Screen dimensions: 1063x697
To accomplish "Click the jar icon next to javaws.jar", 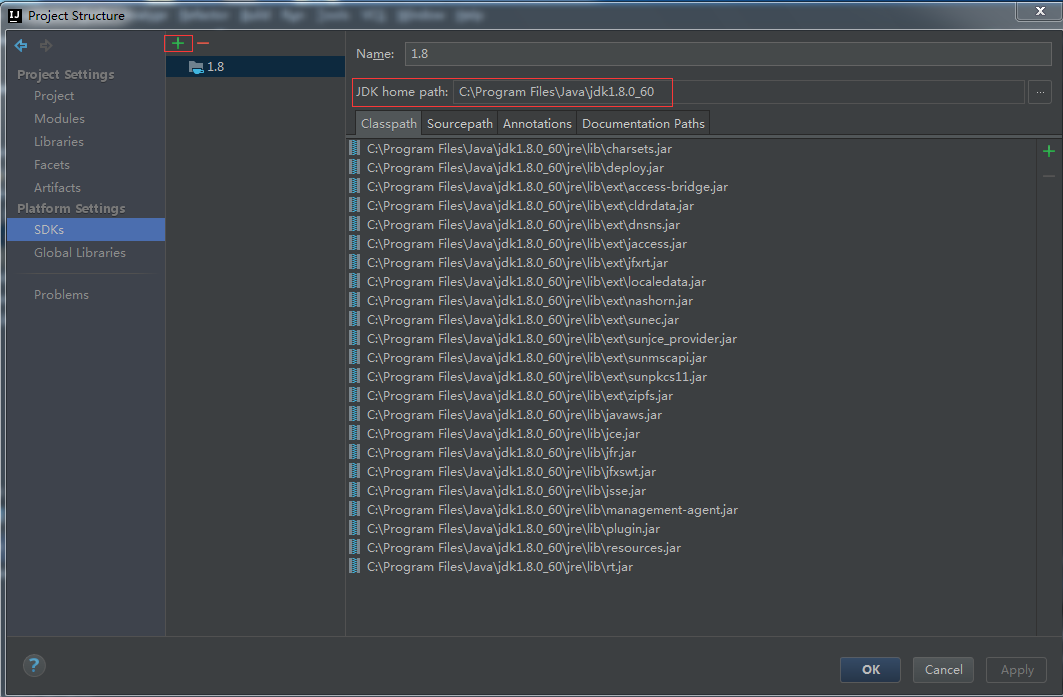I will 355,414.
